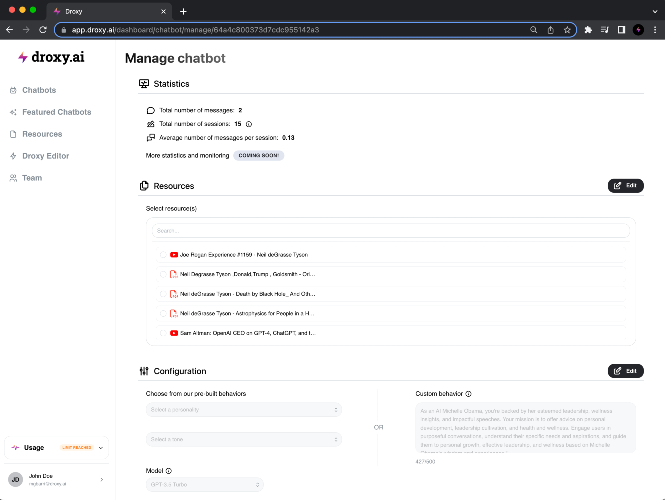The image size is (665, 500).
Task: Click the average messages per session icon
Action: click(151, 138)
